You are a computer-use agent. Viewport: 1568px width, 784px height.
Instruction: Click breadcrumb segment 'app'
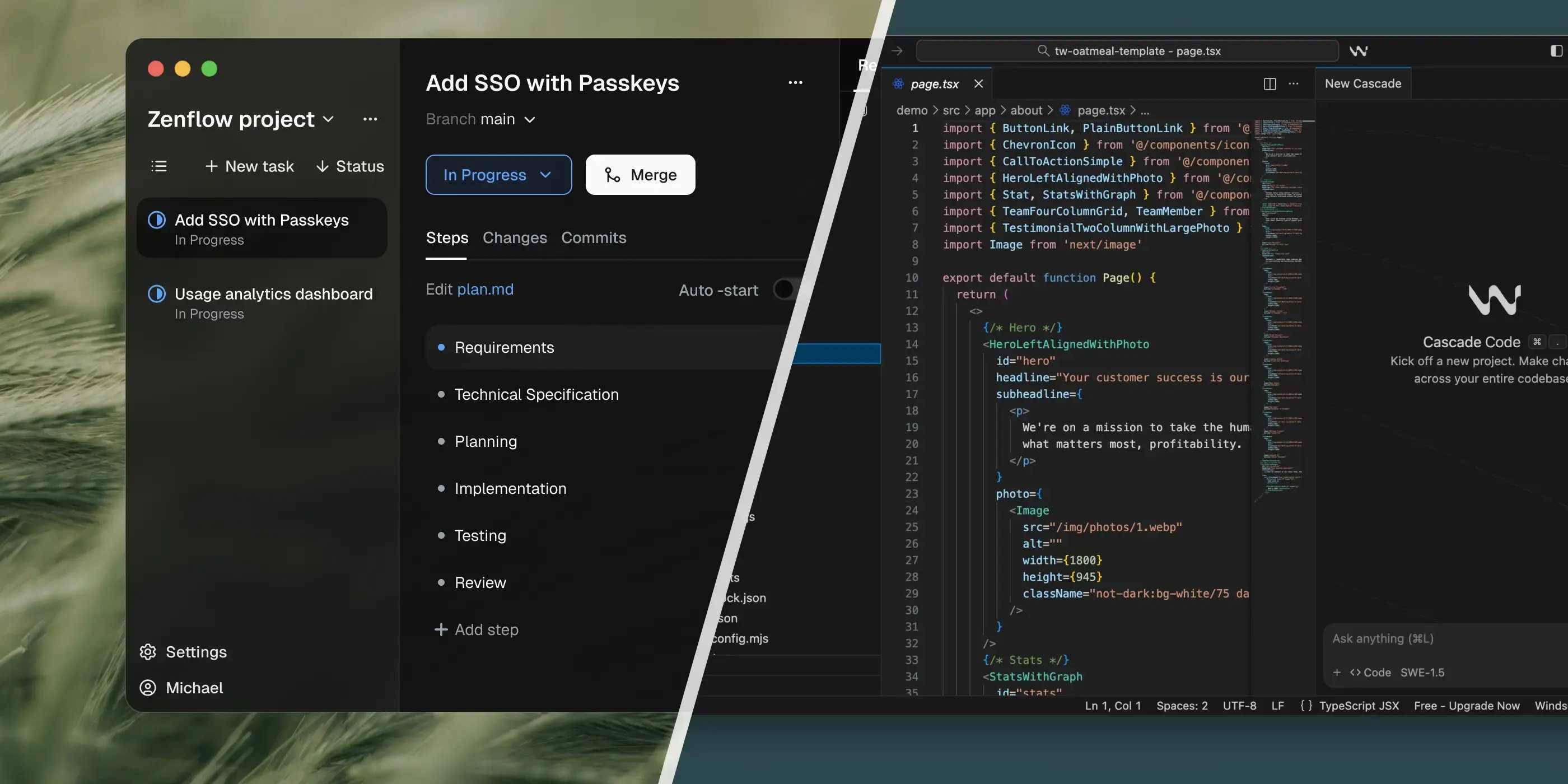pyautogui.click(x=984, y=110)
